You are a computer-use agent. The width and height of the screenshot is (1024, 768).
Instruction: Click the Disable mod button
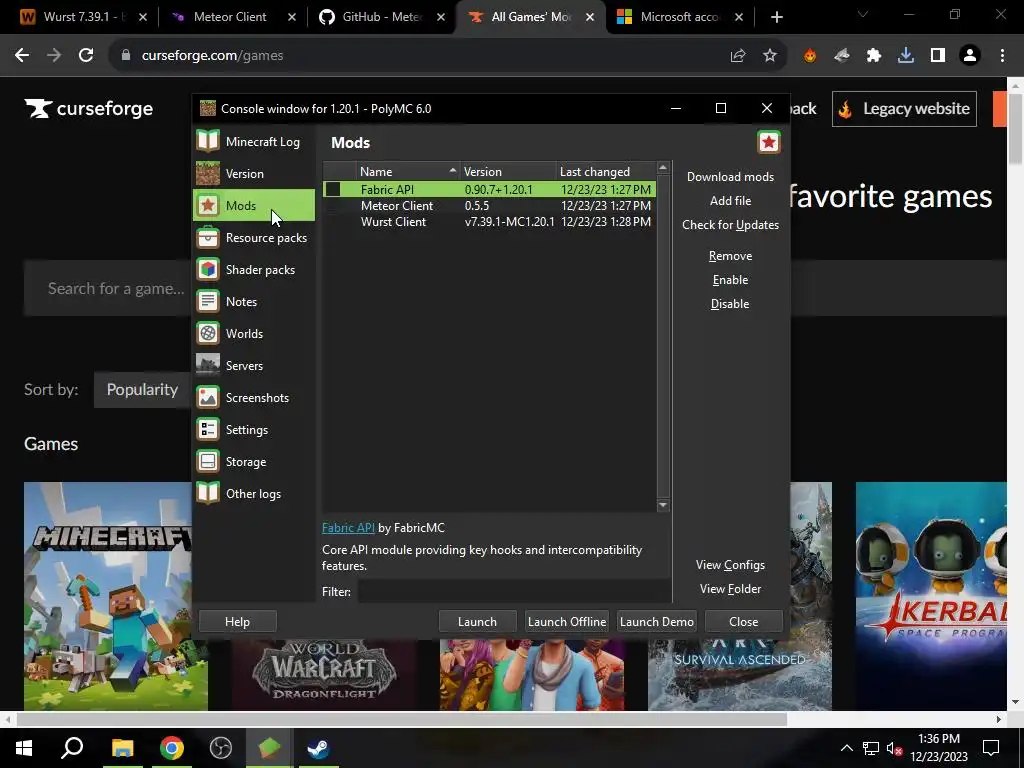[730, 304]
